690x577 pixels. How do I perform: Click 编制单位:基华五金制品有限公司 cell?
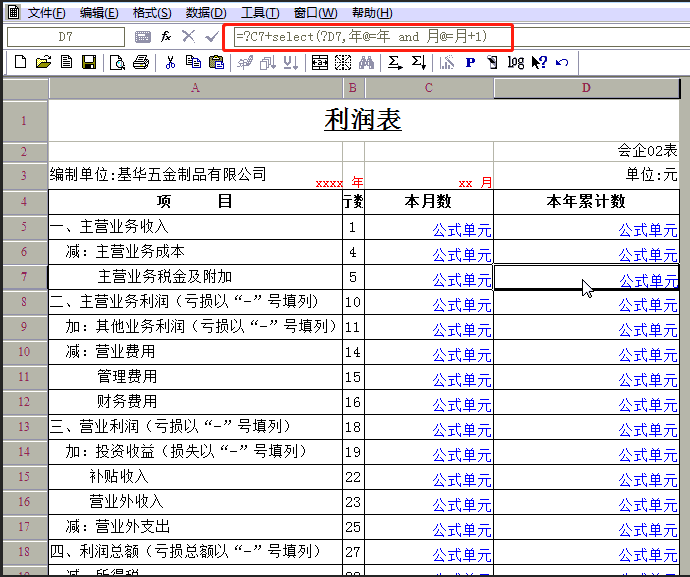[195, 175]
